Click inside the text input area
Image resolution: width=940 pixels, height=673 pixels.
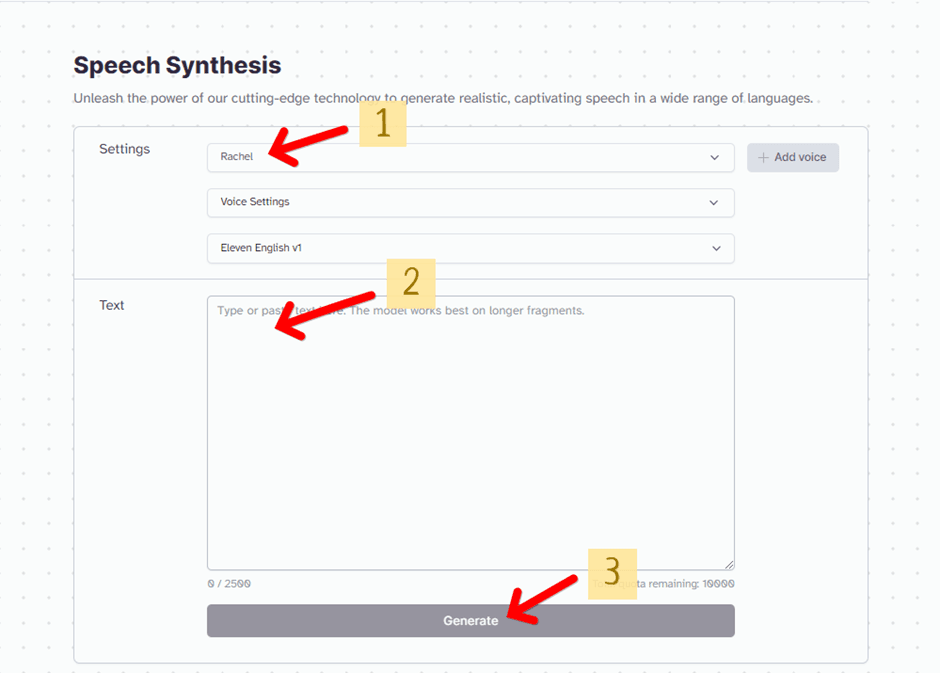click(x=470, y=440)
